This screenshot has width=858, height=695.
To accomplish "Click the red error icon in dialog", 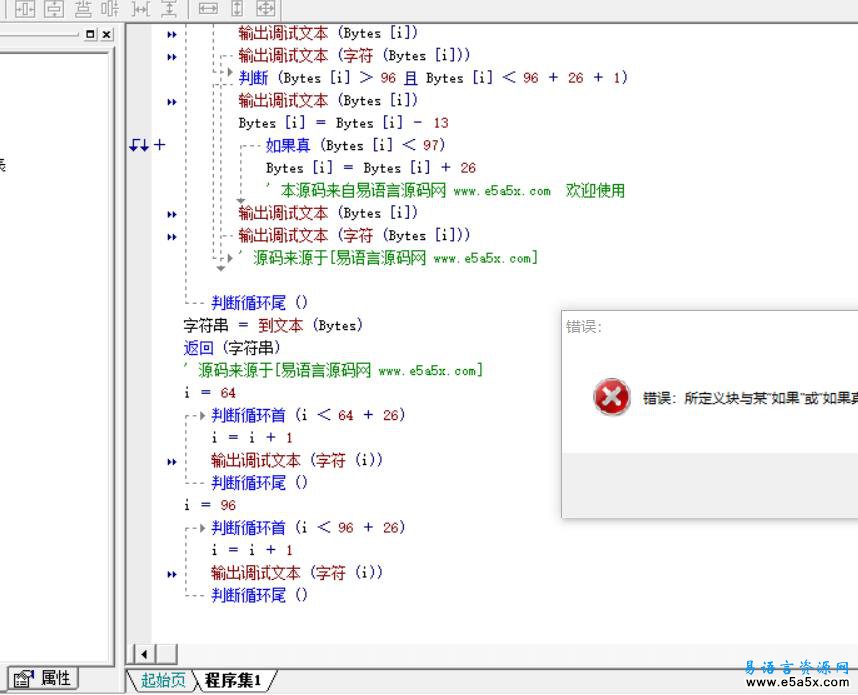I will [611, 397].
